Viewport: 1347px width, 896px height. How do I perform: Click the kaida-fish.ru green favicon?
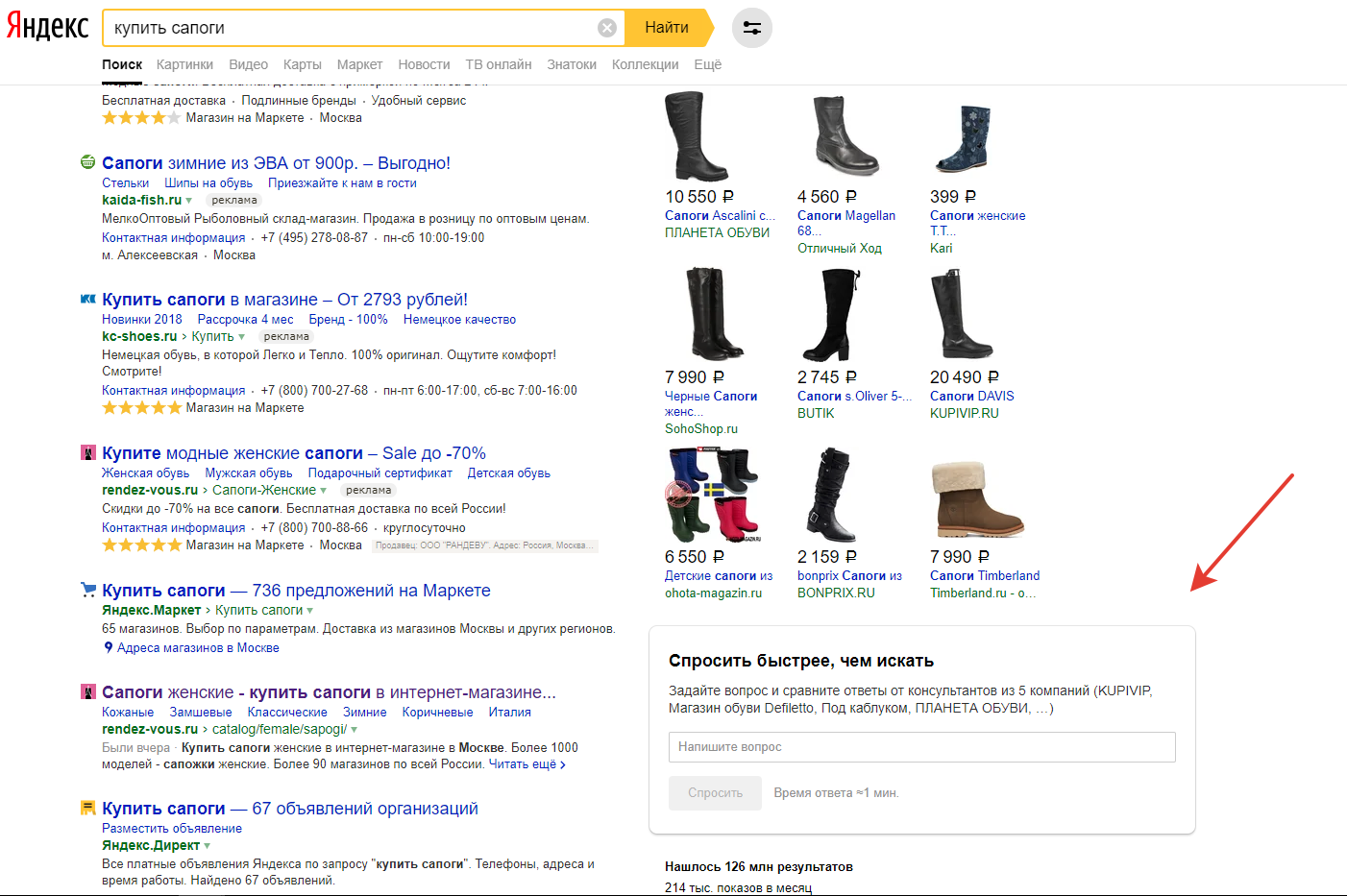tap(88, 162)
